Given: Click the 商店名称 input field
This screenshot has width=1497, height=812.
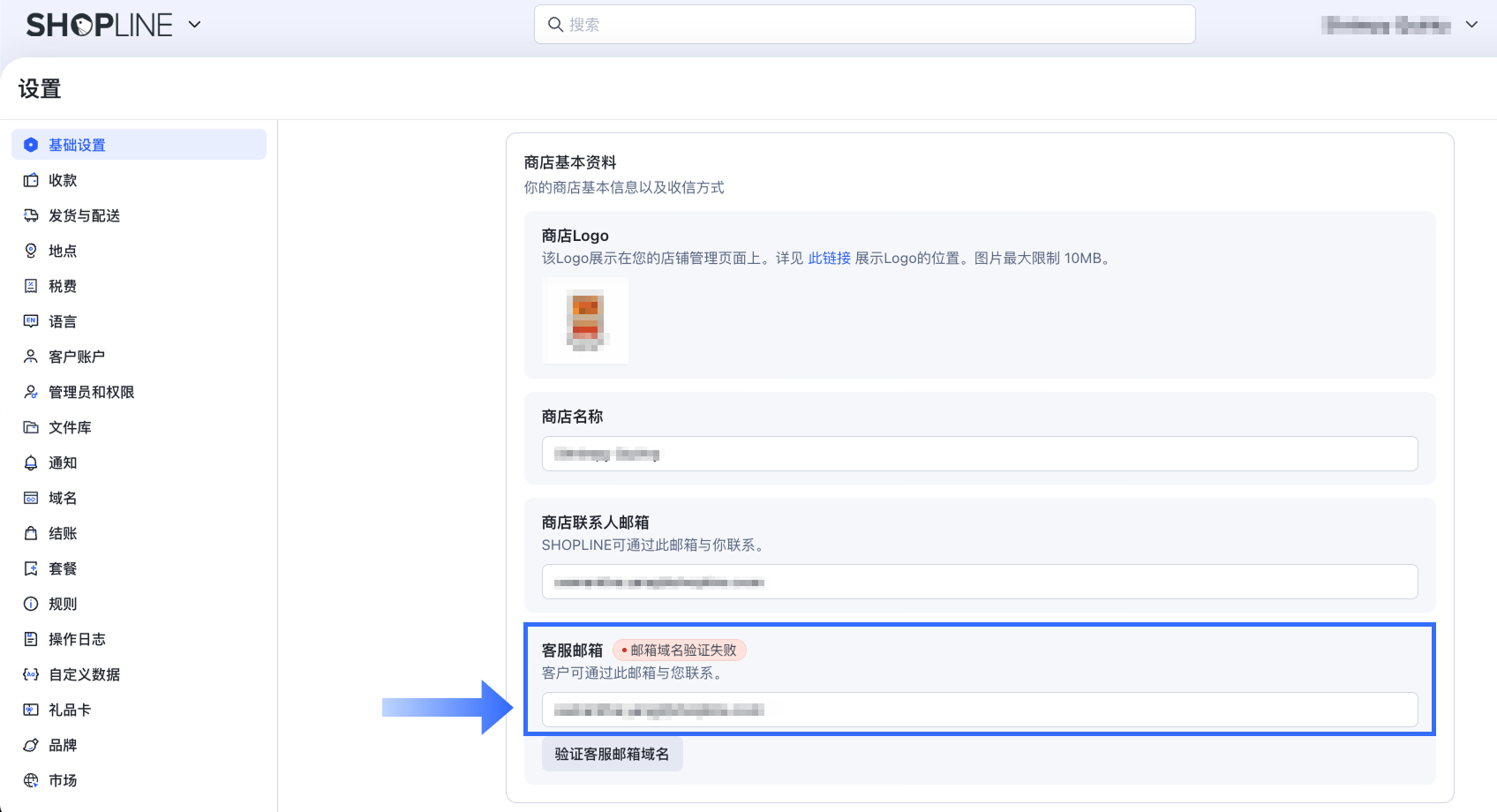Looking at the screenshot, I should point(980,454).
